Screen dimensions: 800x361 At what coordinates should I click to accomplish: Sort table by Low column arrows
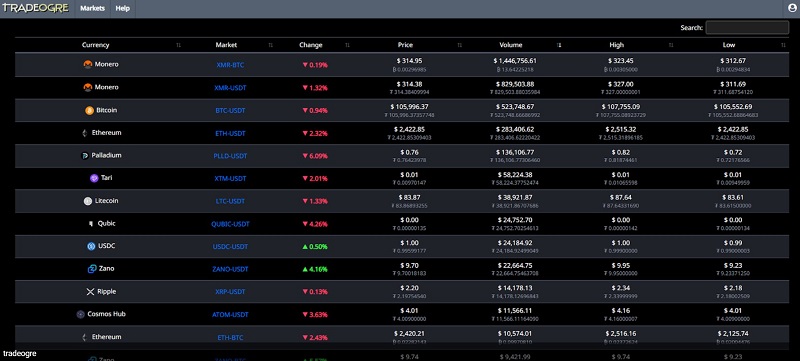783,45
